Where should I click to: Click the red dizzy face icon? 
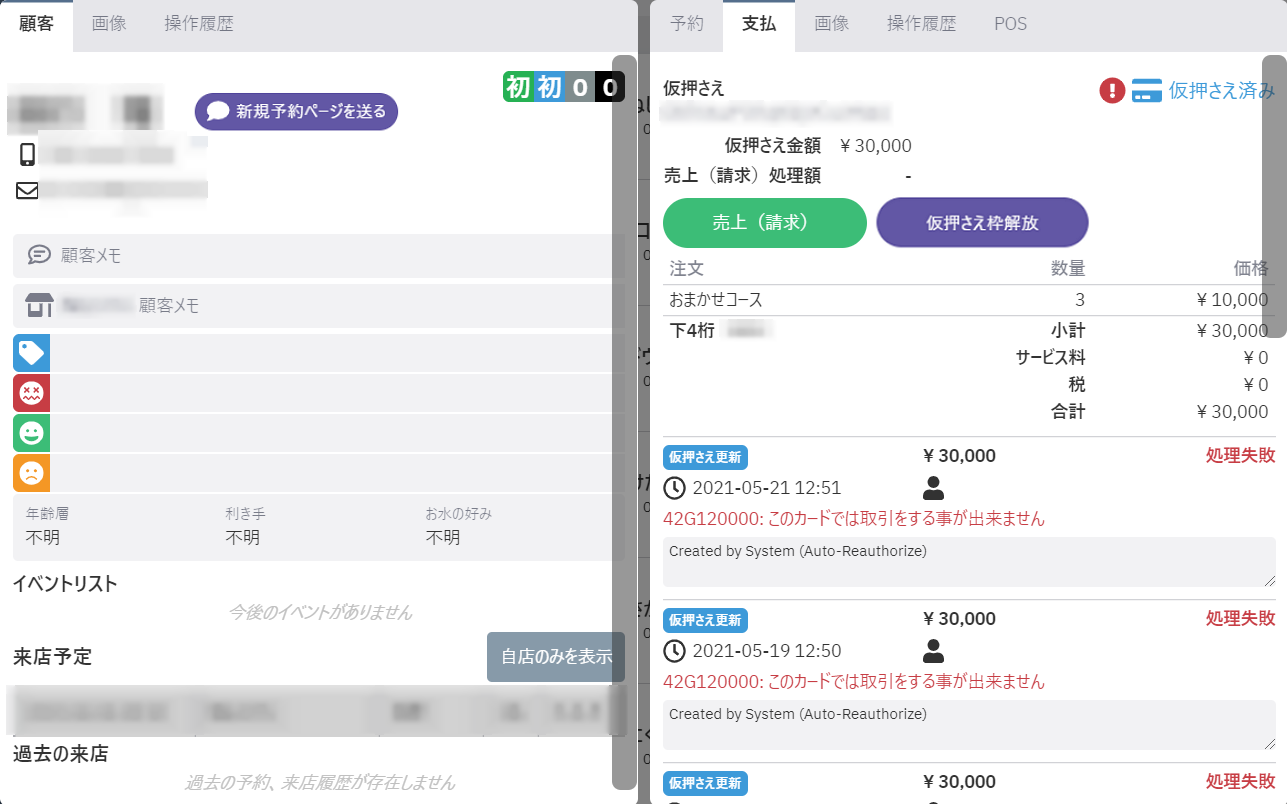31,393
